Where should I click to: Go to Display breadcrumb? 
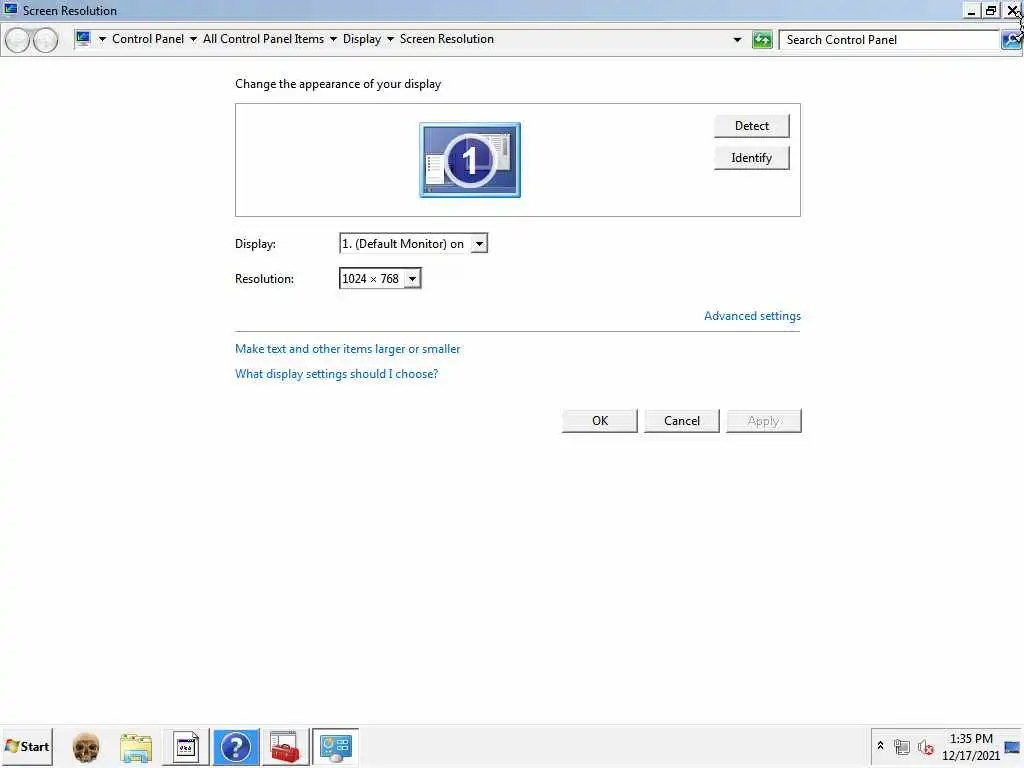coord(361,39)
